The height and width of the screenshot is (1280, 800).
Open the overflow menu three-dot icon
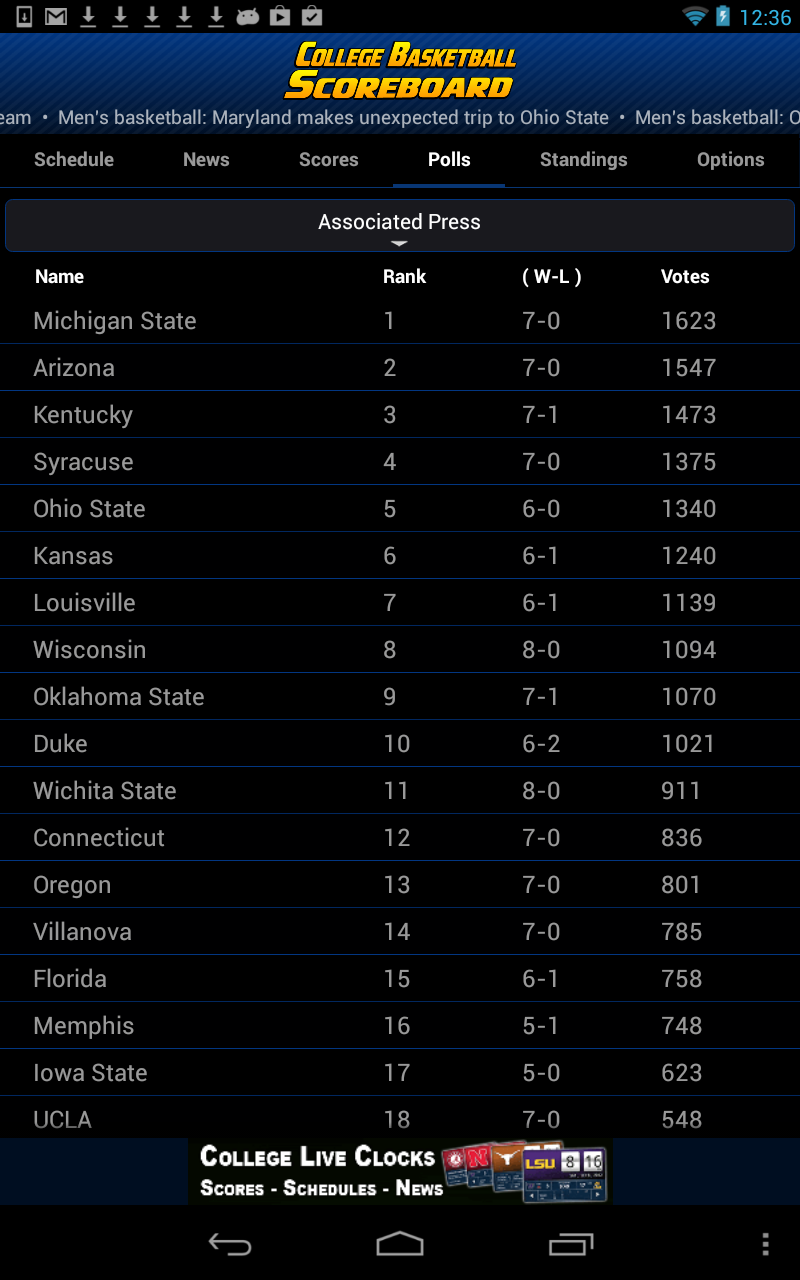[x=765, y=1244]
